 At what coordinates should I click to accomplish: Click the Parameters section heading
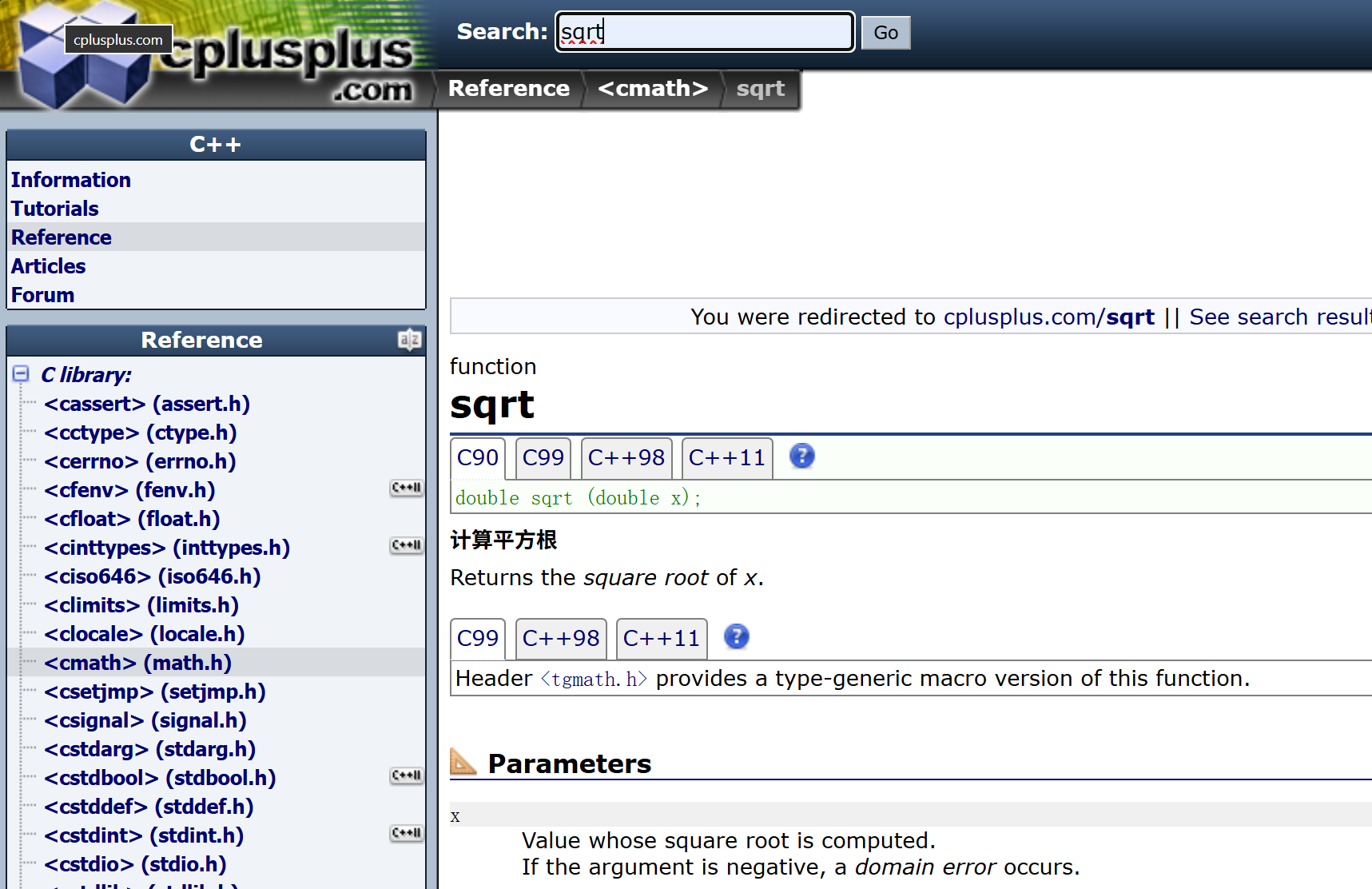click(x=570, y=763)
